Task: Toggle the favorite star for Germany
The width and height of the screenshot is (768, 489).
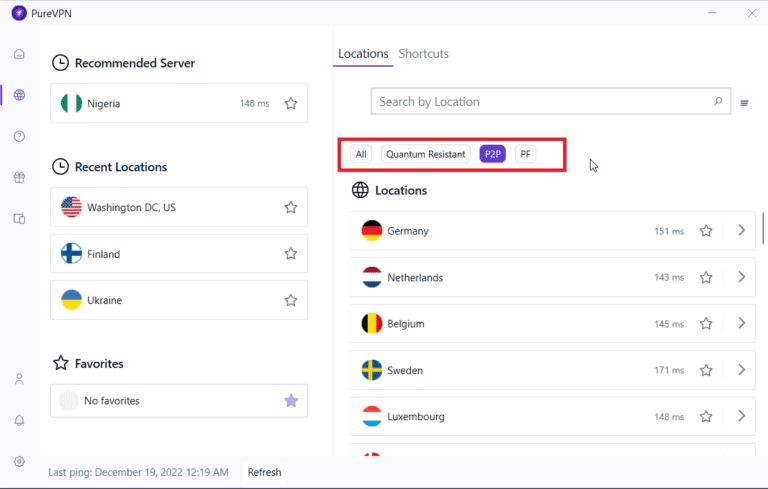Action: [706, 231]
